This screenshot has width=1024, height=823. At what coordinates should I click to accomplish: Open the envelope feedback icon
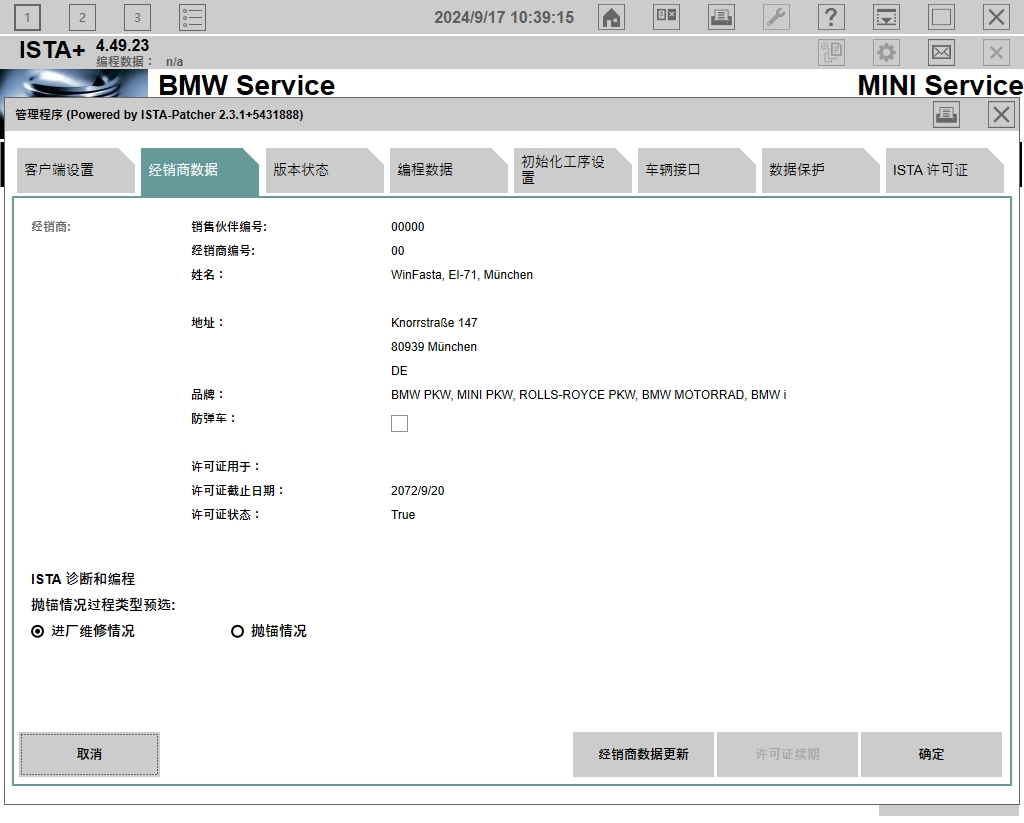click(941, 52)
